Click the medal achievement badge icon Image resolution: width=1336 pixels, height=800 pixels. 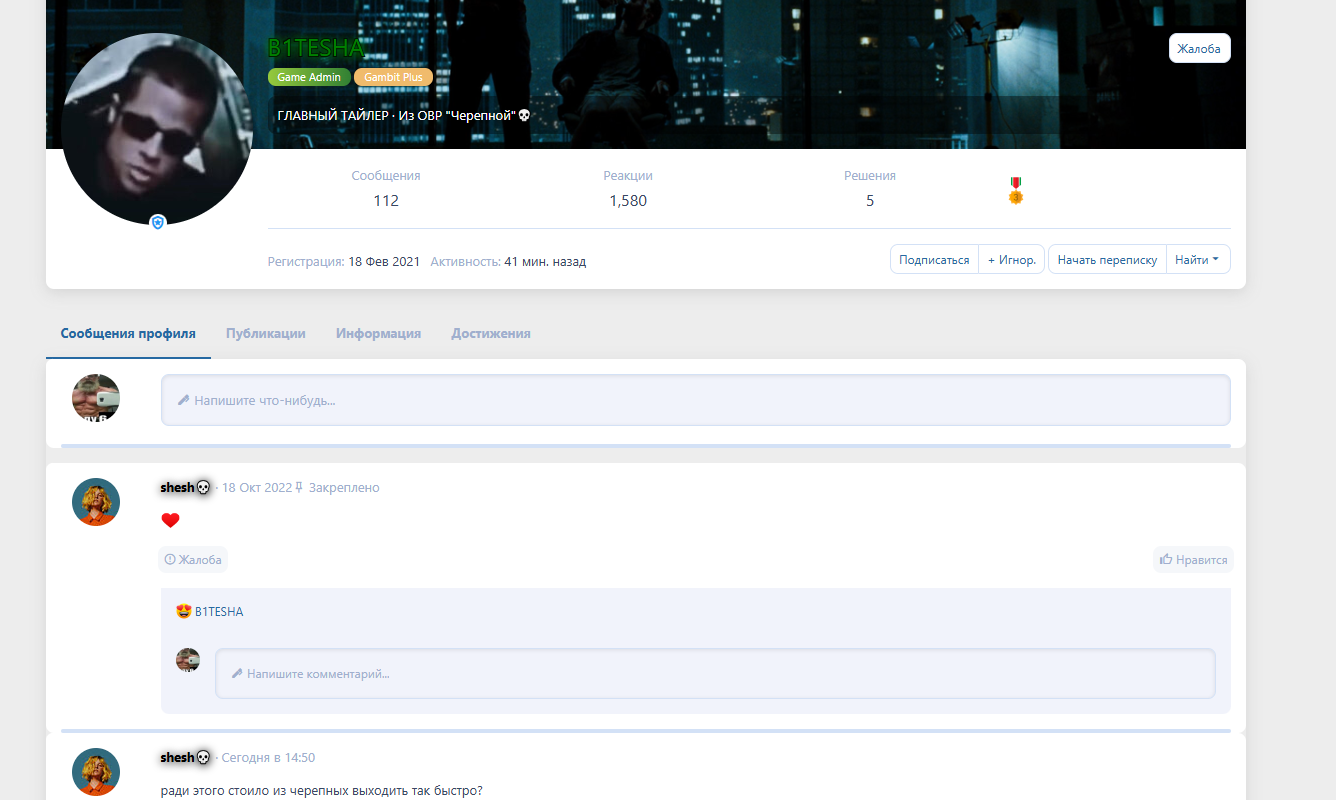pos(1015,191)
